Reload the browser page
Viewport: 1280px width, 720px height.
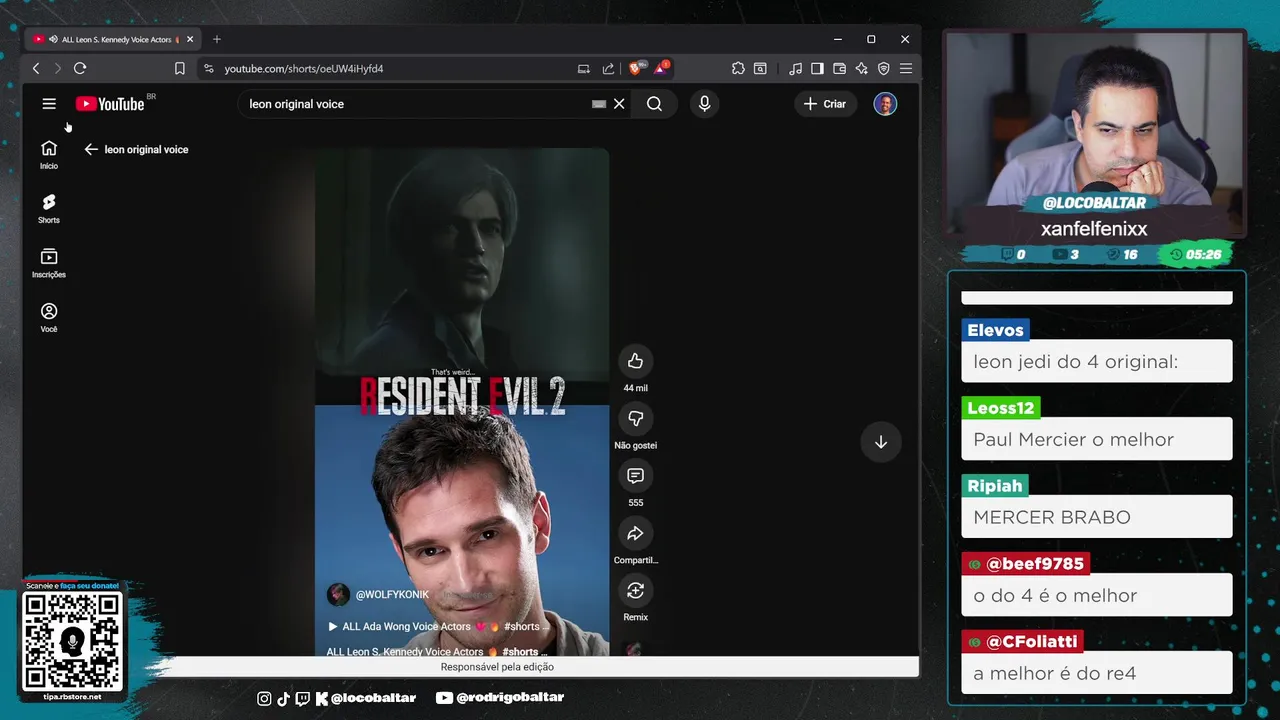[x=80, y=68]
